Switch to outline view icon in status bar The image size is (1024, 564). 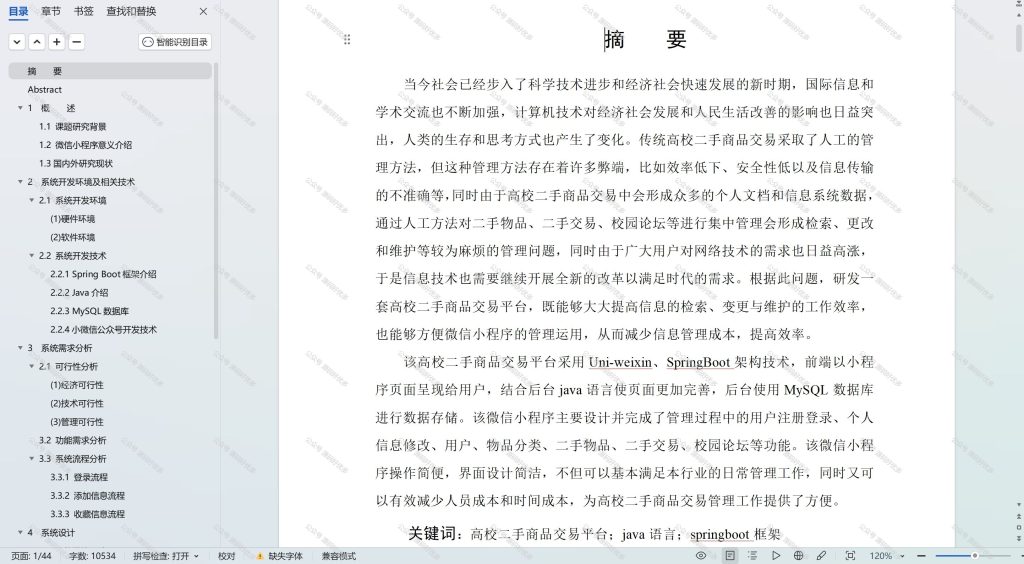click(752, 556)
